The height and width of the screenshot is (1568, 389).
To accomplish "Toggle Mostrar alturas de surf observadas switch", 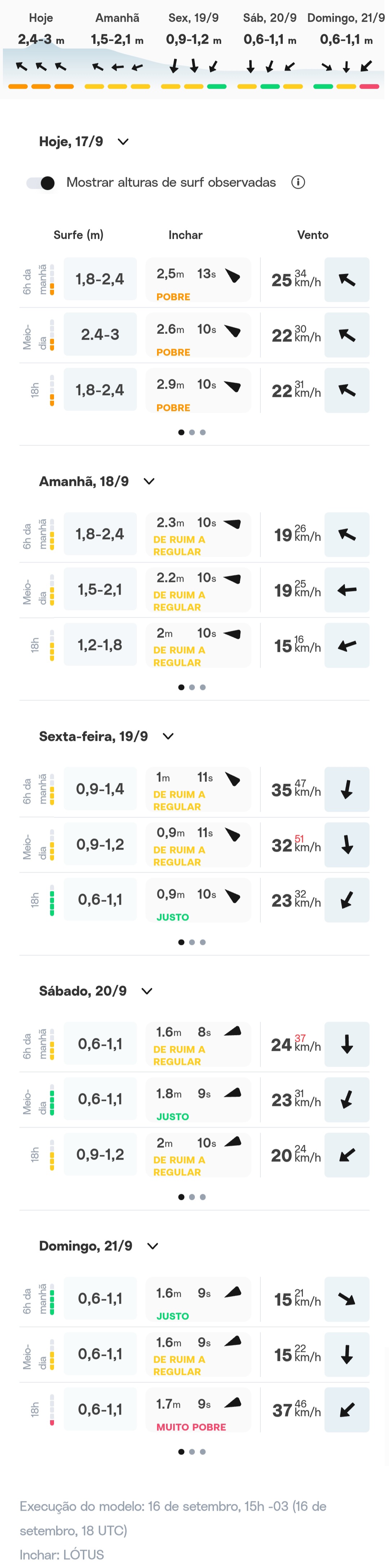I will coord(40,183).
